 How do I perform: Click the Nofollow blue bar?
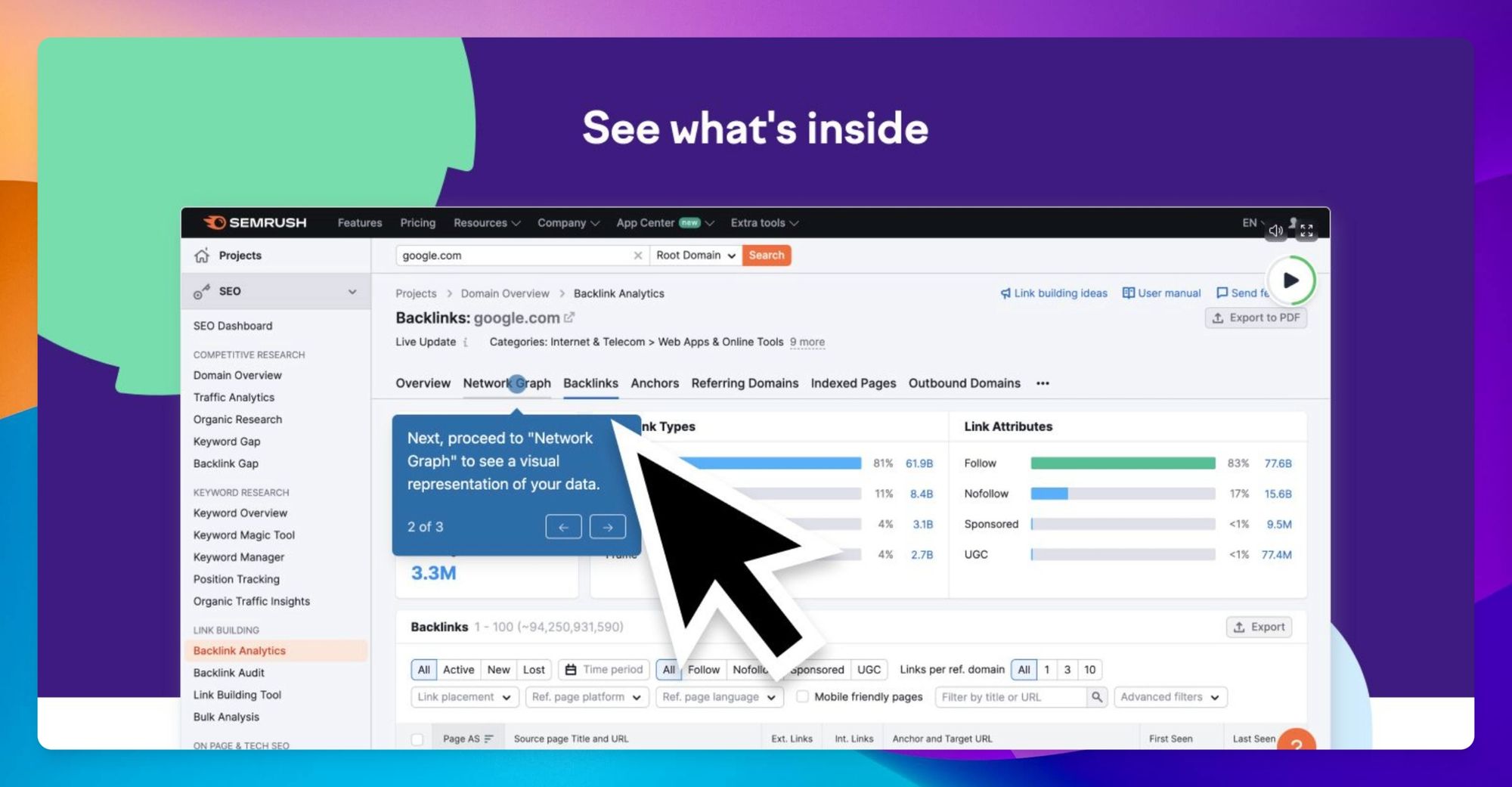(1049, 494)
